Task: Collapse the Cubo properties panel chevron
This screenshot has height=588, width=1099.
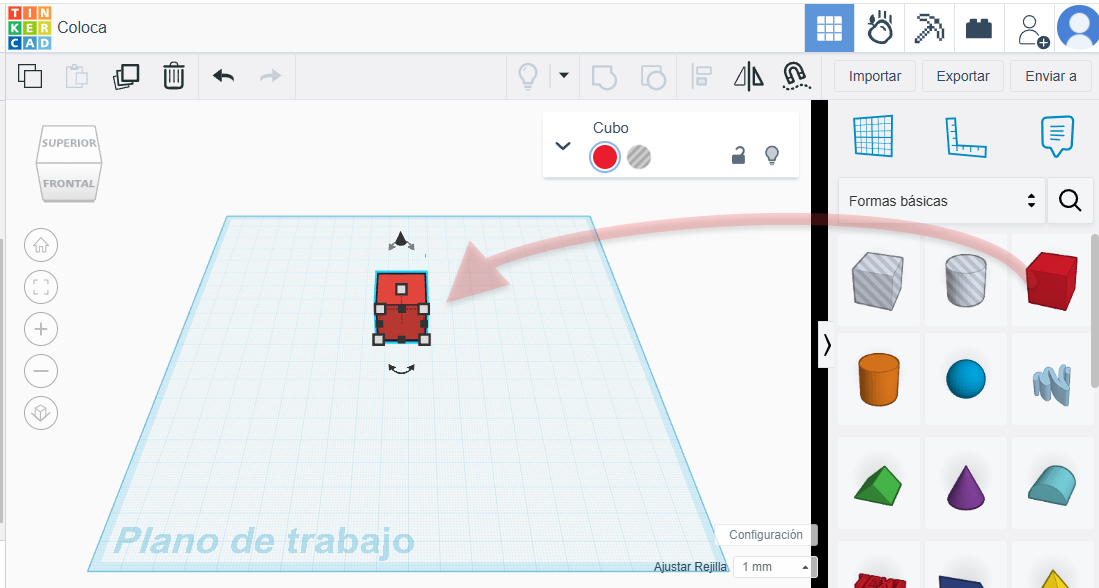Action: tap(563, 145)
